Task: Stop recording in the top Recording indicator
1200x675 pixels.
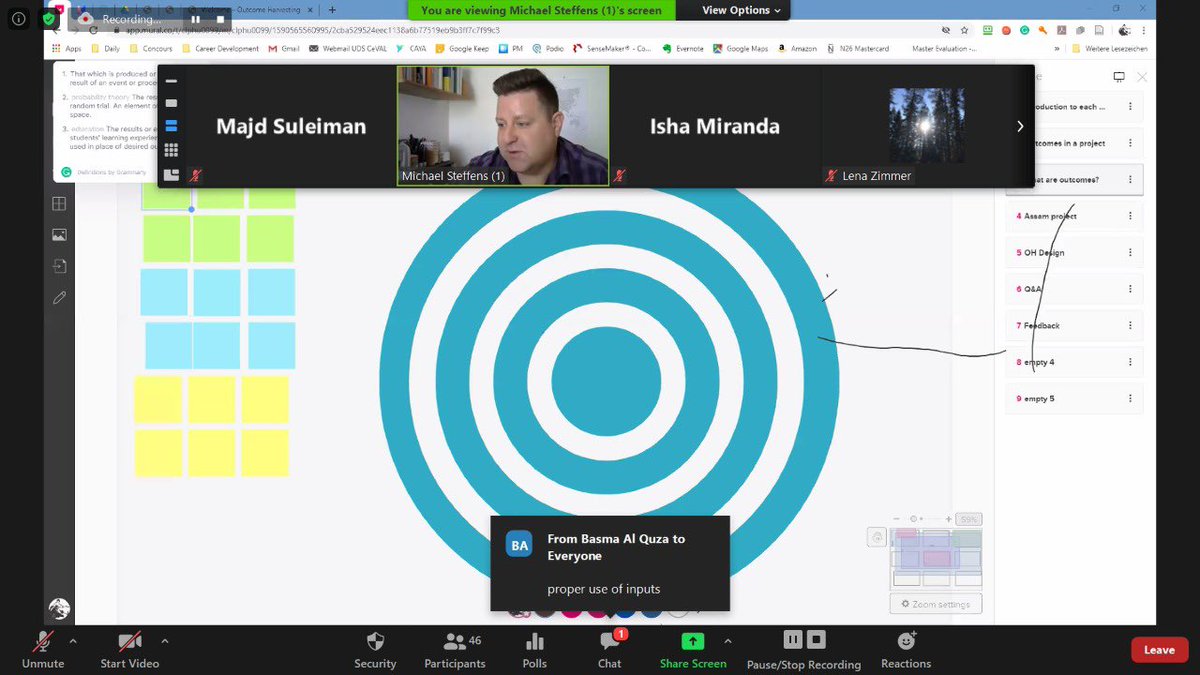Action: tap(221, 19)
